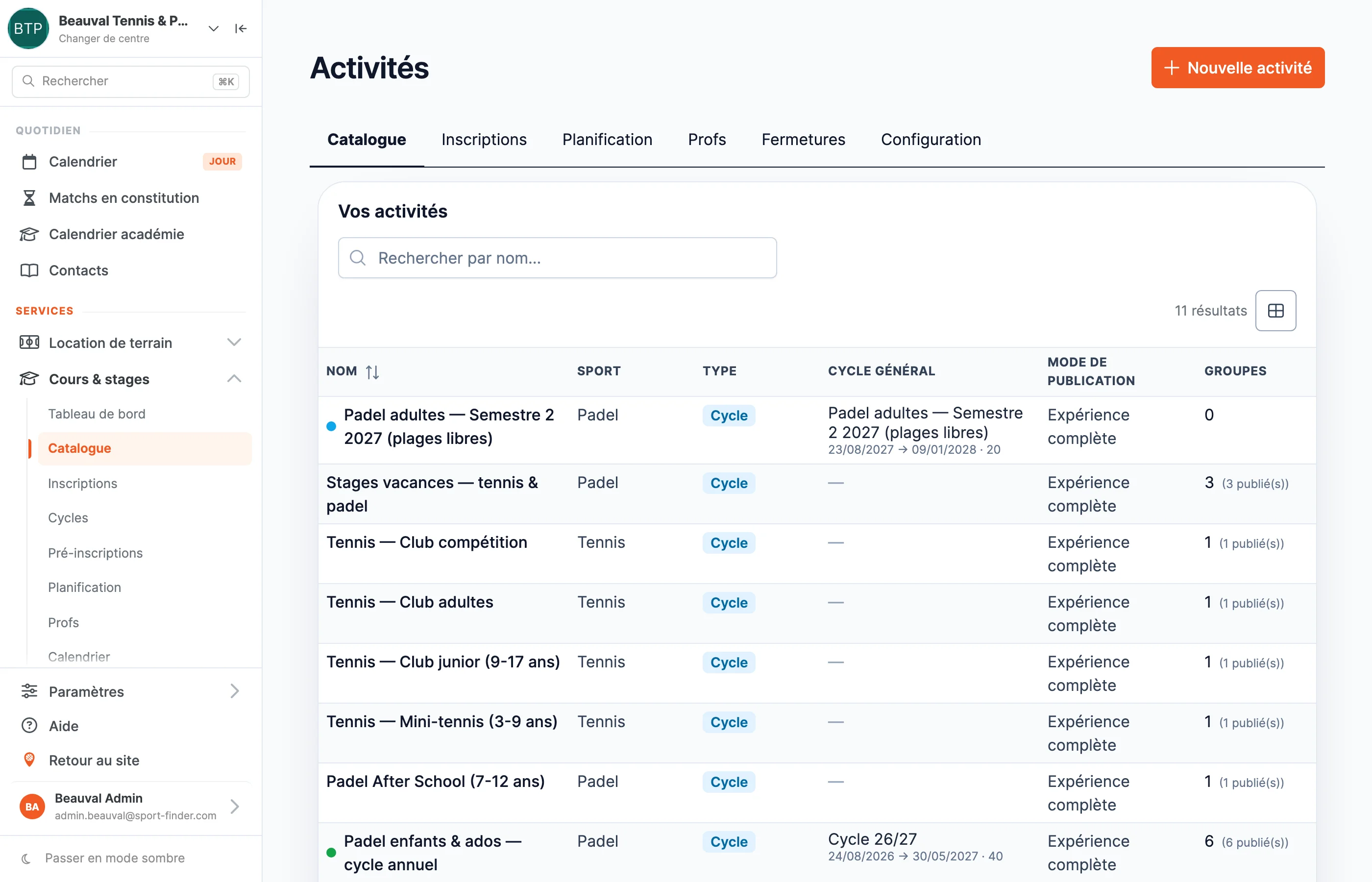Image resolution: width=1372 pixels, height=882 pixels.
Task: Toggle grid view layout button
Action: 1275,311
